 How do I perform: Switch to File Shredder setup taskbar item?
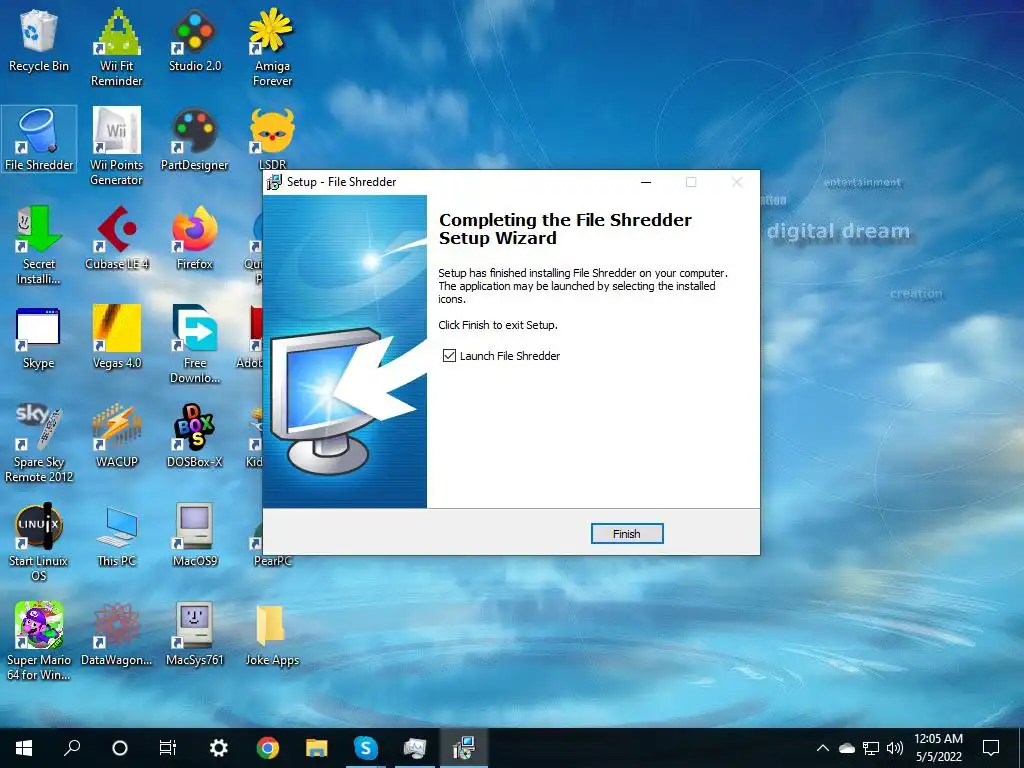464,748
